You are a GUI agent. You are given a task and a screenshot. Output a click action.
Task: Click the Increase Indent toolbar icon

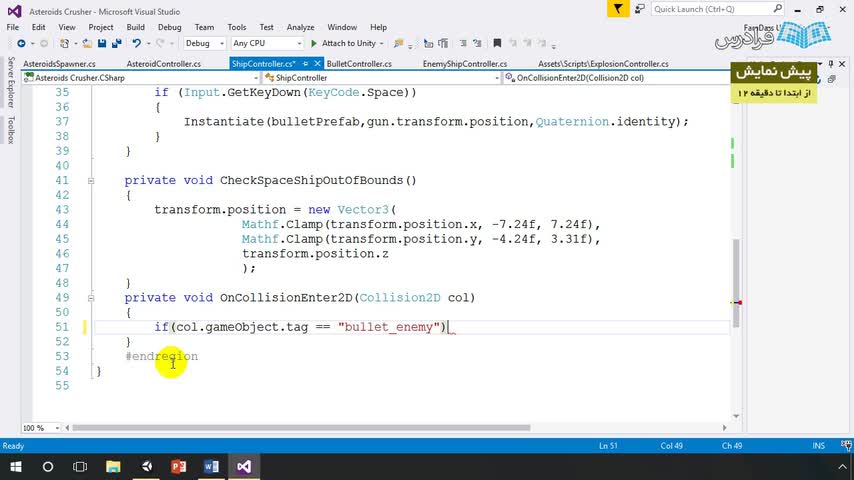[443, 43]
